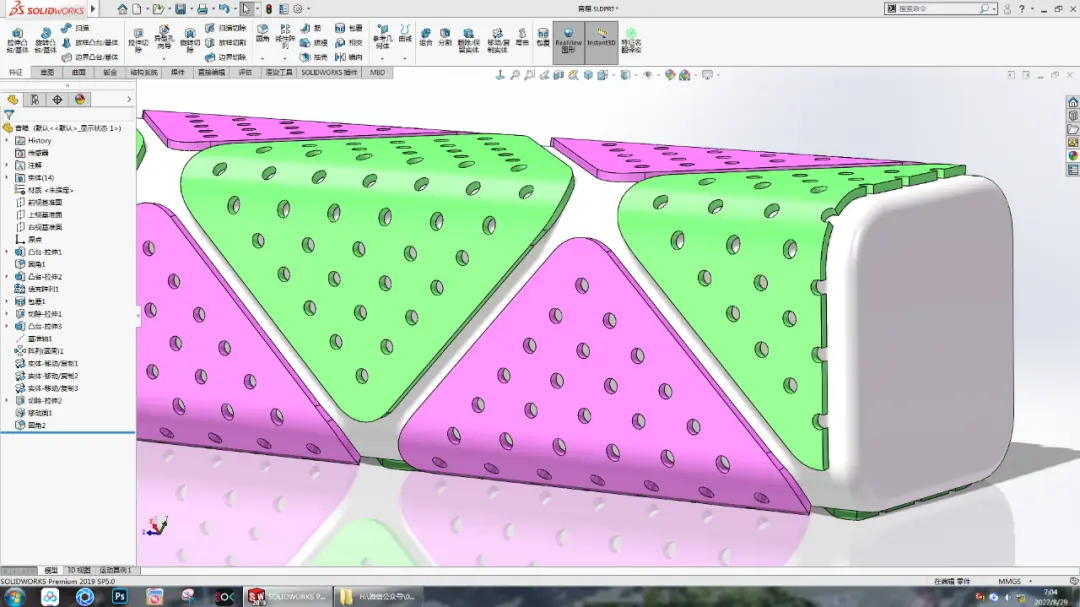Select the Mirror tool (镜向)
Viewport: 1080px width, 607px height.
click(x=349, y=57)
